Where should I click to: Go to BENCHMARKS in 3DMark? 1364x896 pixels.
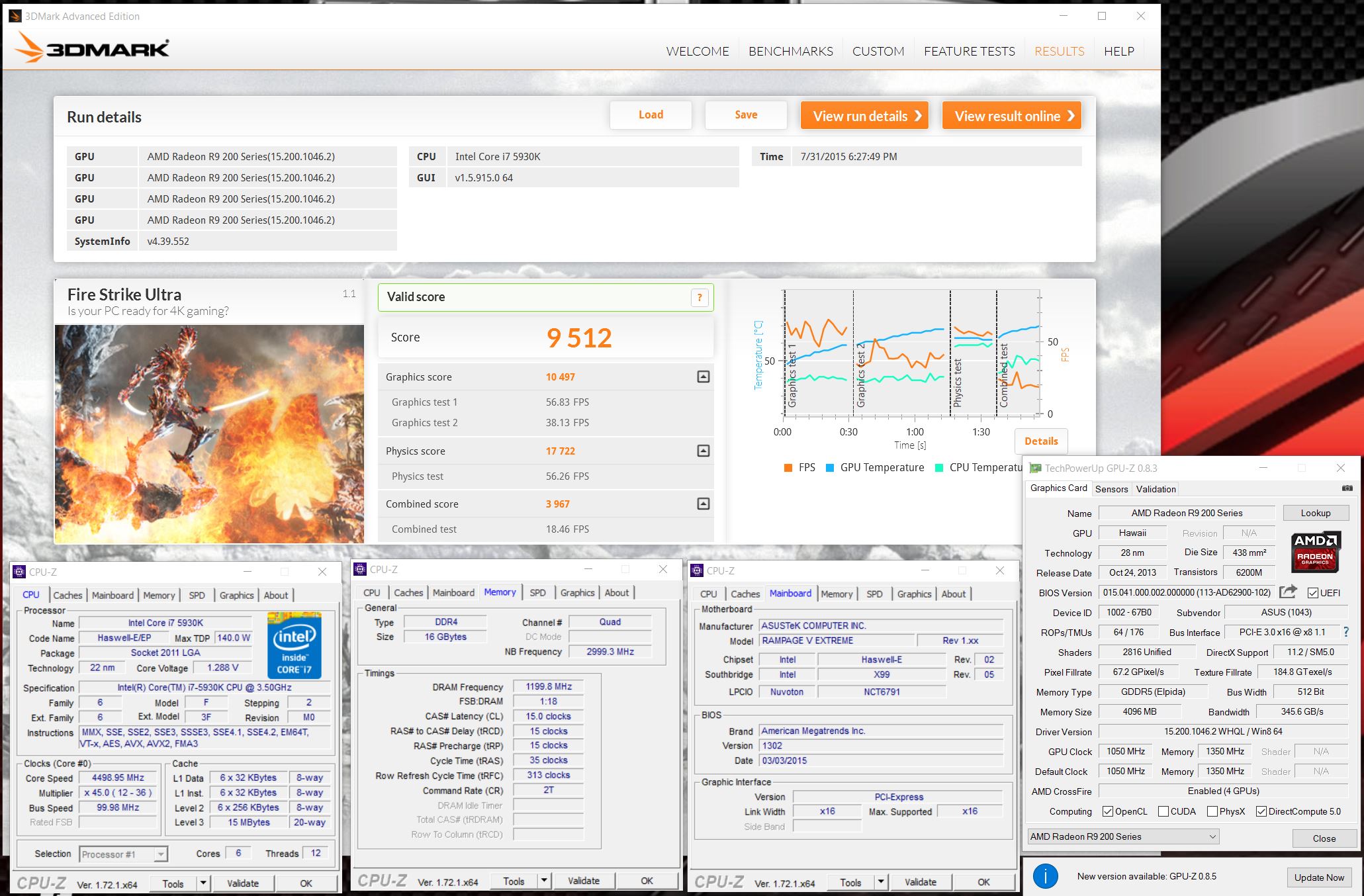[791, 51]
